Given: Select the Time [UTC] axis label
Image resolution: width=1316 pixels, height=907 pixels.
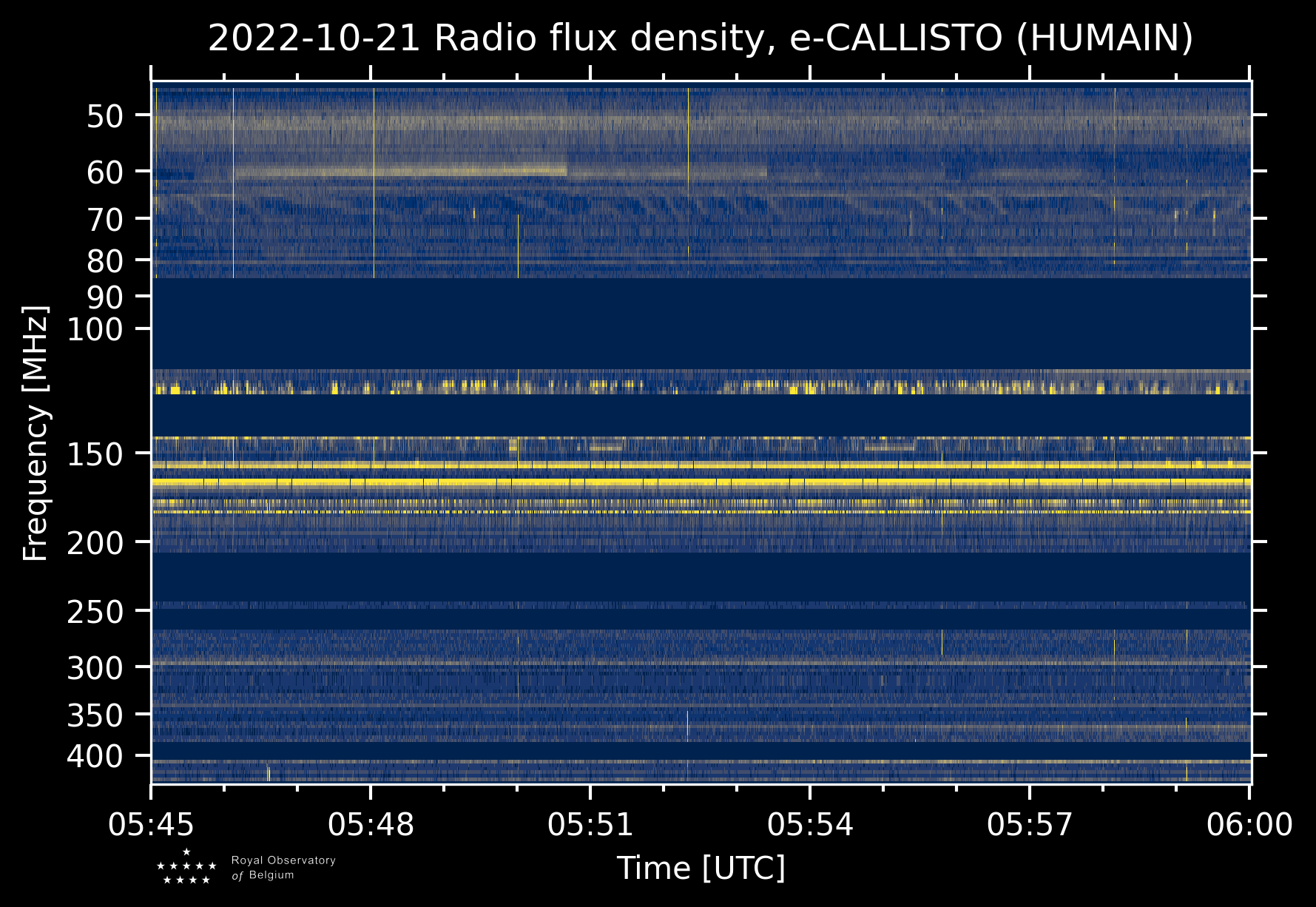Looking at the screenshot, I should [x=701, y=868].
